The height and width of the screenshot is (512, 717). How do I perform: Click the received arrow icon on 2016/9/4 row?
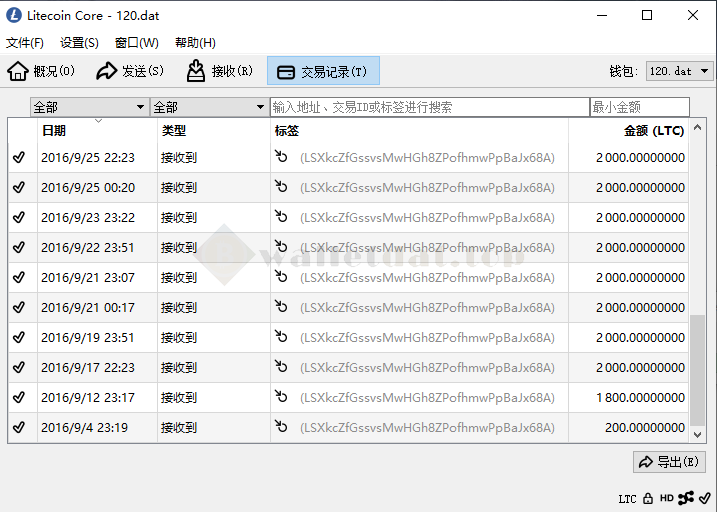click(x=281, y=427)
